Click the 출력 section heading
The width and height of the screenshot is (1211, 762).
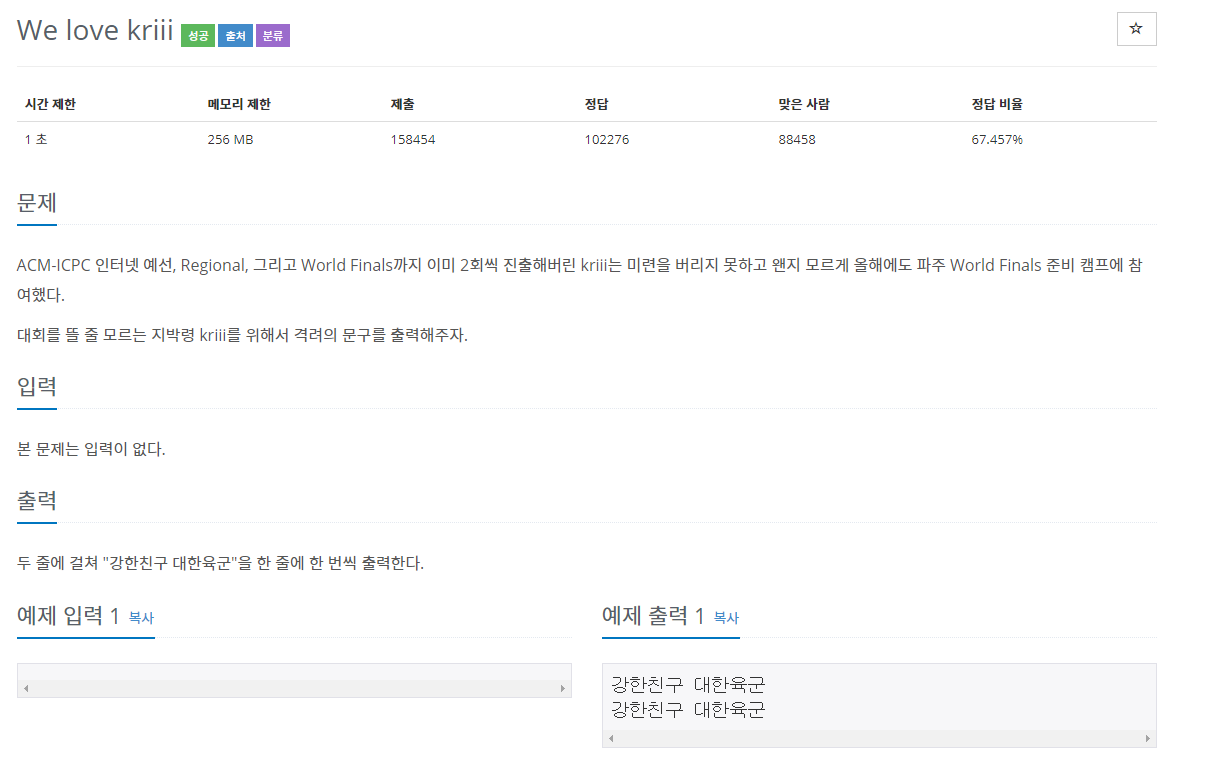(37, 500)
